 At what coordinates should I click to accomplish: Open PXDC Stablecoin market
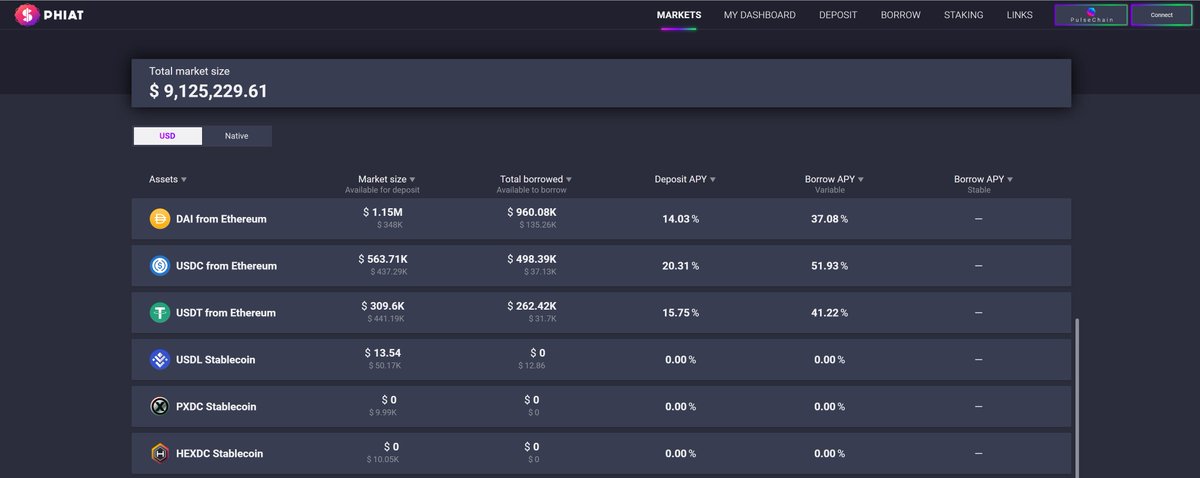[x=601, y=406]
